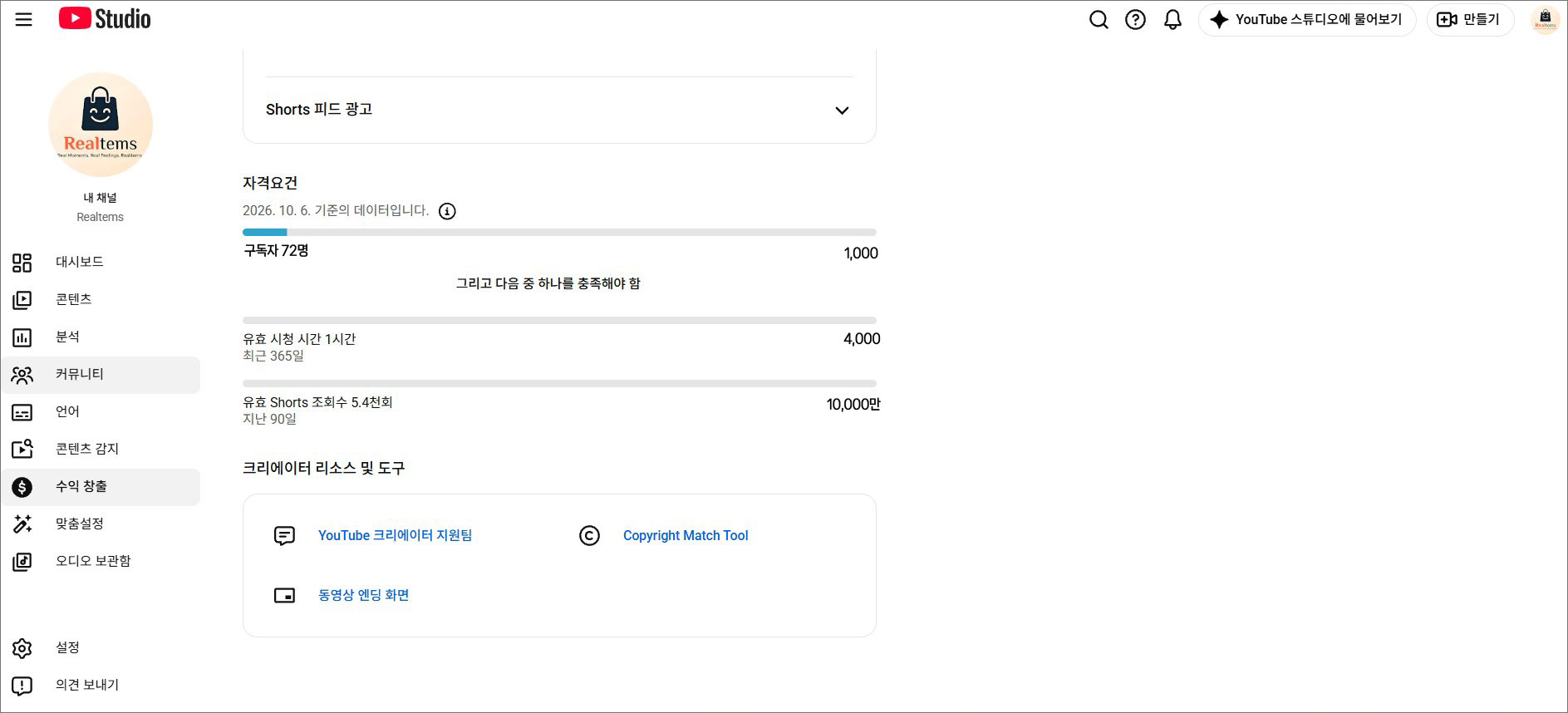Click the dashboard icon in sidebar
The image size is (1568, 713).
pyautogui.click(x=22, y=263)
